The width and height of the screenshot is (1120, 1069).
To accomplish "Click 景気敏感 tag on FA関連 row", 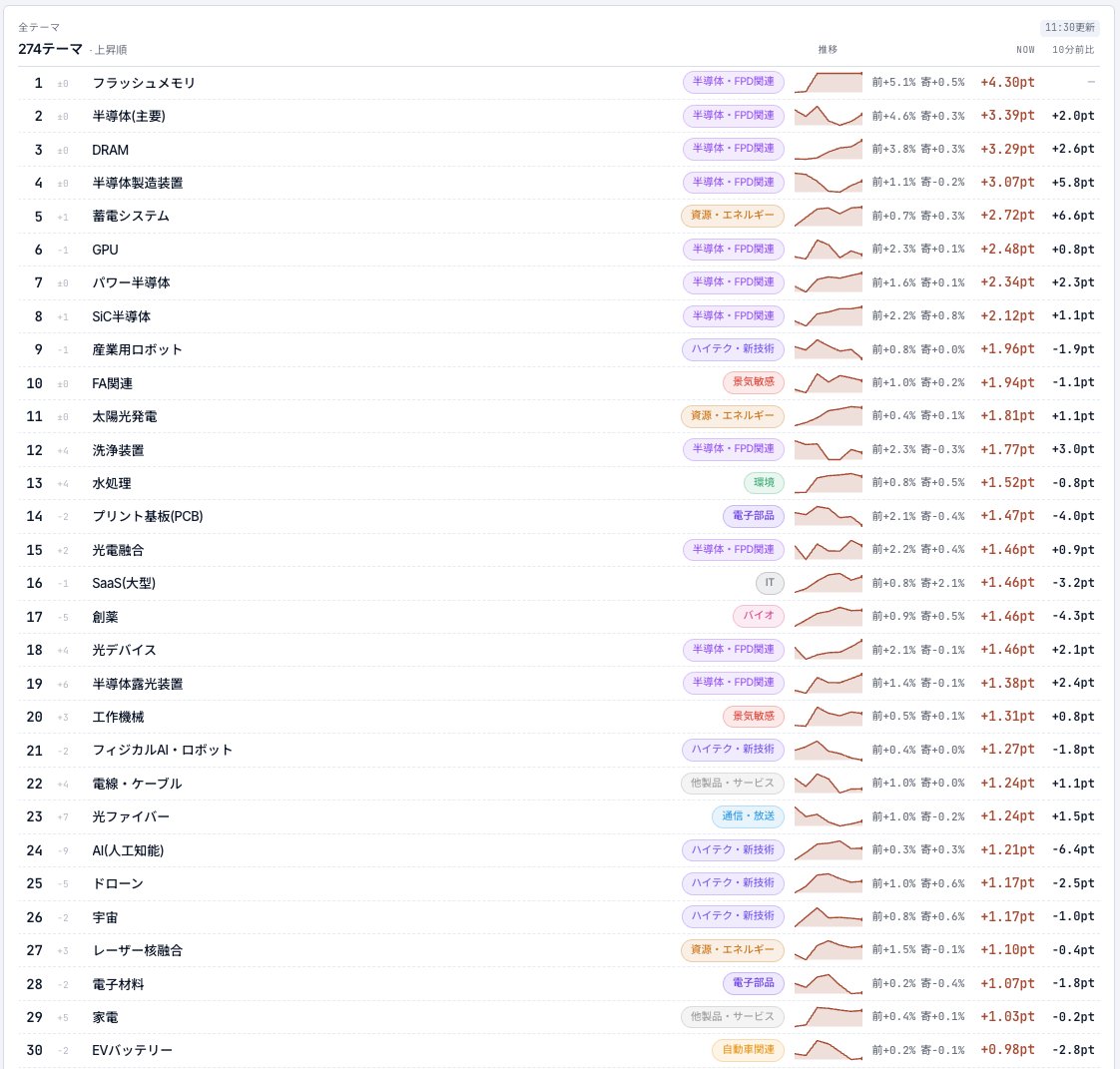I will click(754, 382).
